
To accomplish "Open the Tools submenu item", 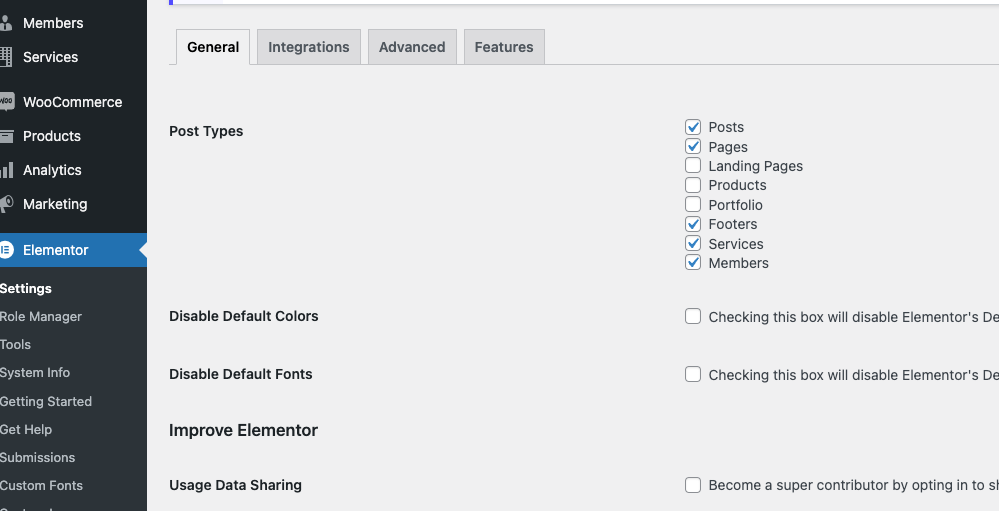I will pyautogui.click(x=15, y=345).
